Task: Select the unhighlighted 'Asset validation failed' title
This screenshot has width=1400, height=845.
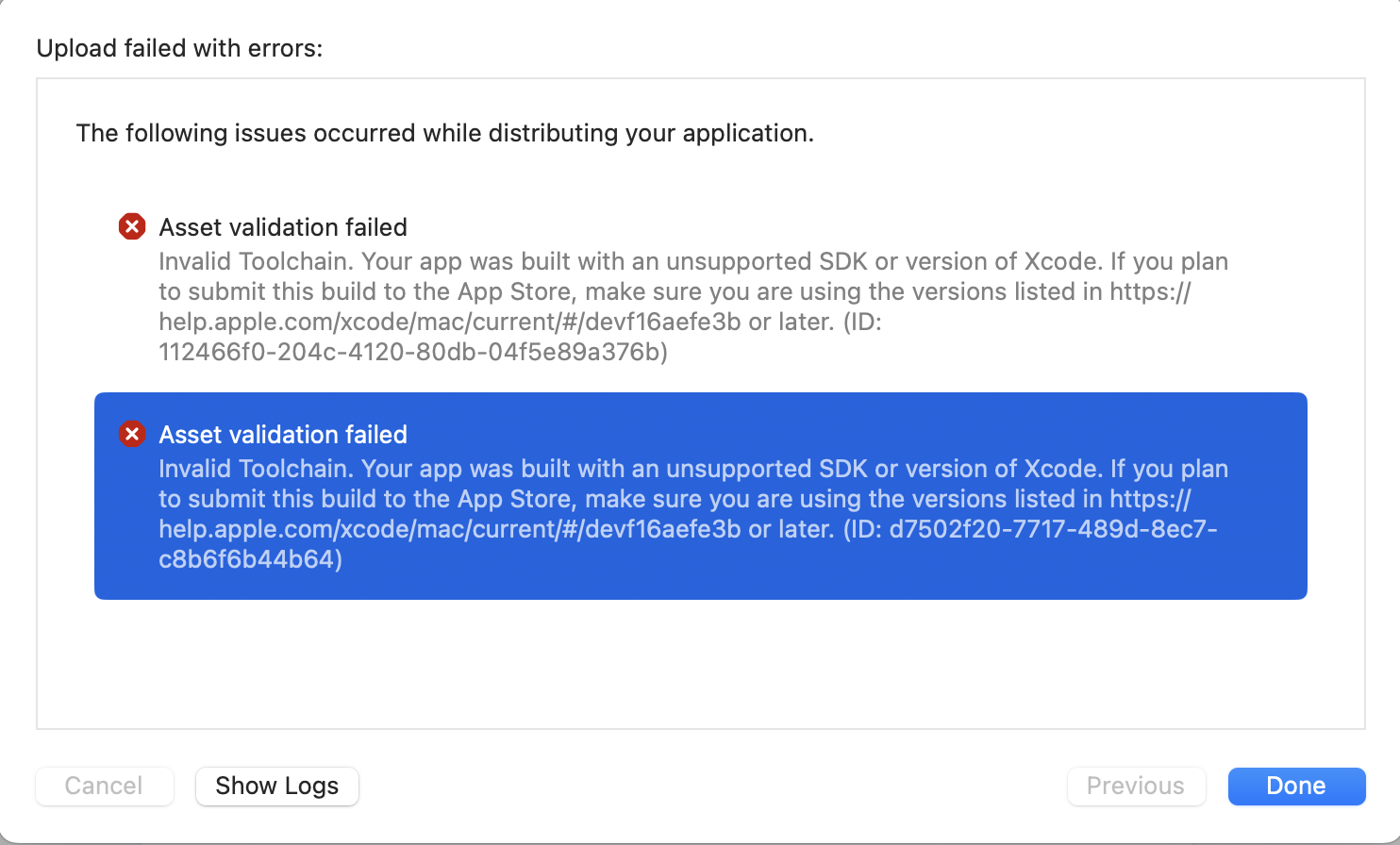Action: click(283, 227)
